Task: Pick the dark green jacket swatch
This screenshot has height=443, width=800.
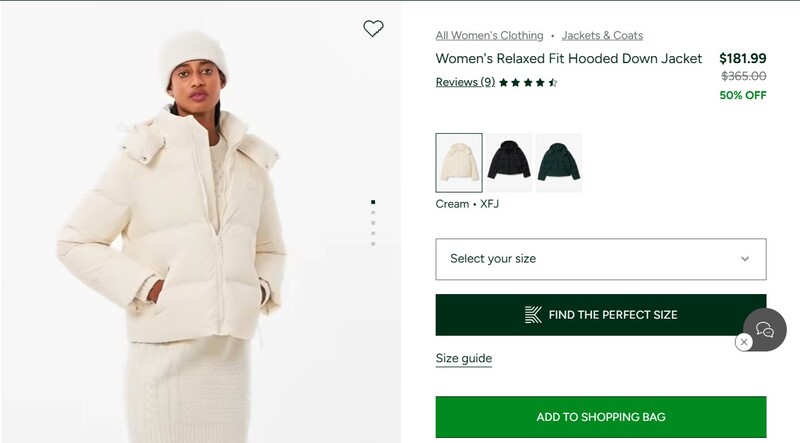Action: coord(559,162)
